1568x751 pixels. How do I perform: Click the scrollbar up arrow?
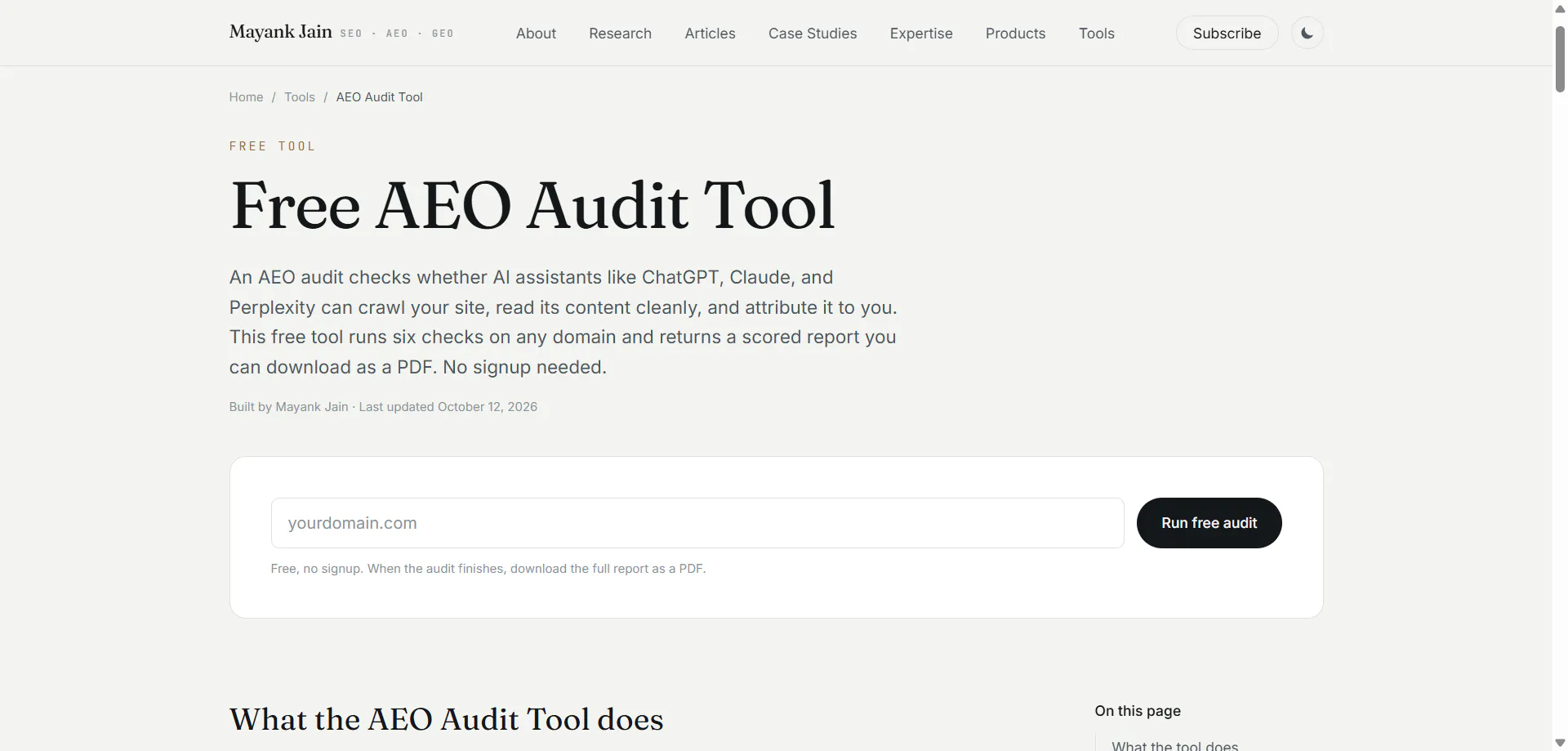(x=1560, y=8)
